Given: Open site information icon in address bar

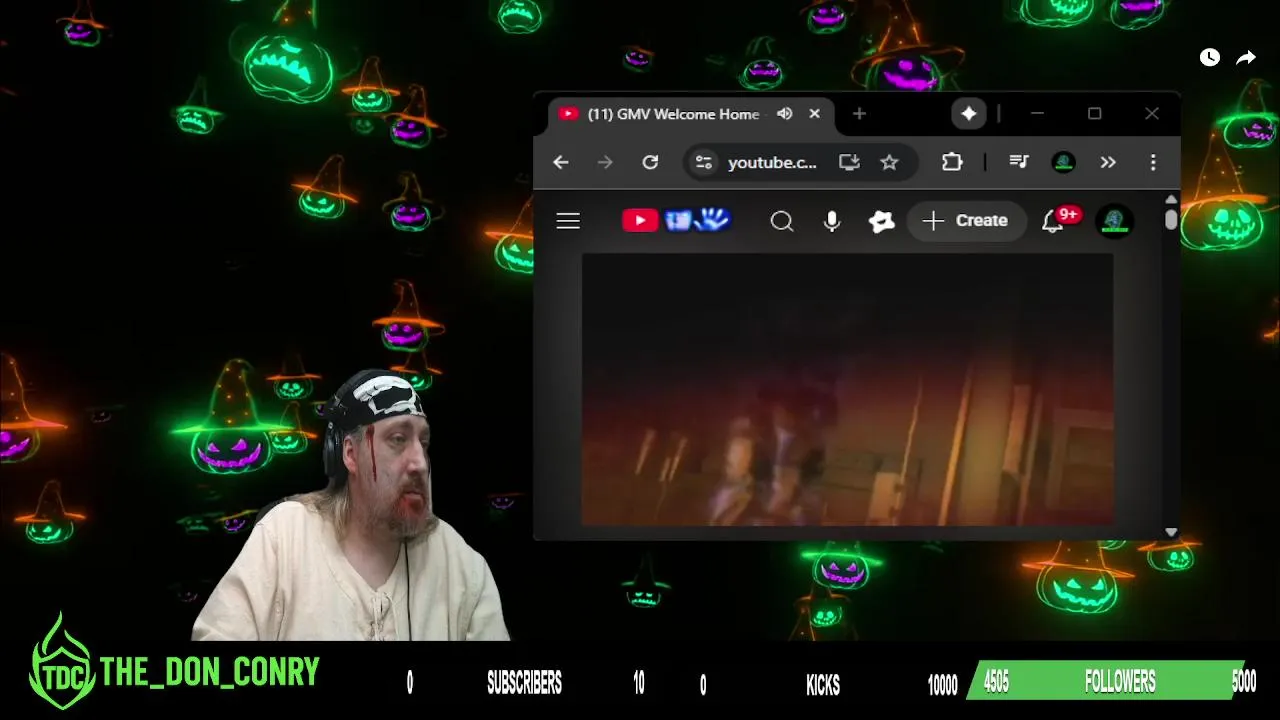Looking at the screenshot, I should pos(704,162).
